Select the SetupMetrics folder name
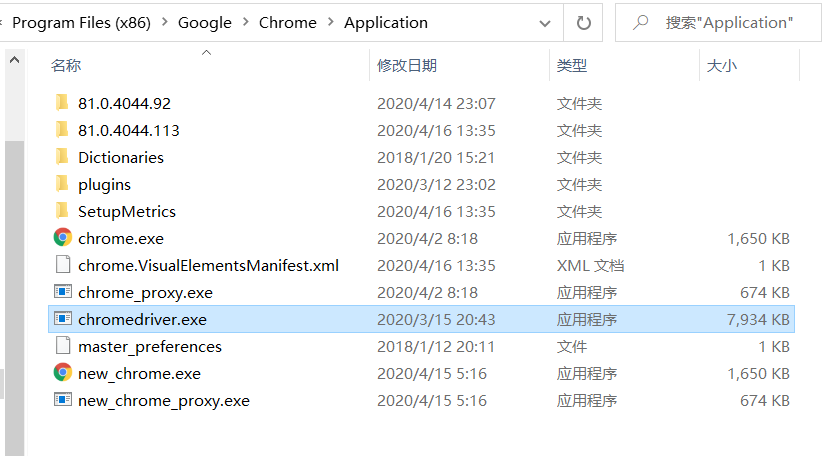830x456 pixels. (127, 211)
